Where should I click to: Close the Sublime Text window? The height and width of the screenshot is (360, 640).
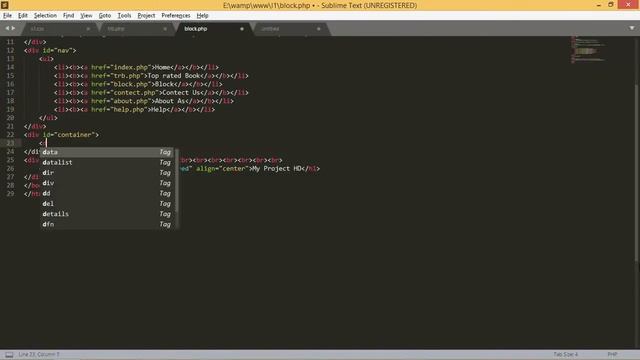628,5
